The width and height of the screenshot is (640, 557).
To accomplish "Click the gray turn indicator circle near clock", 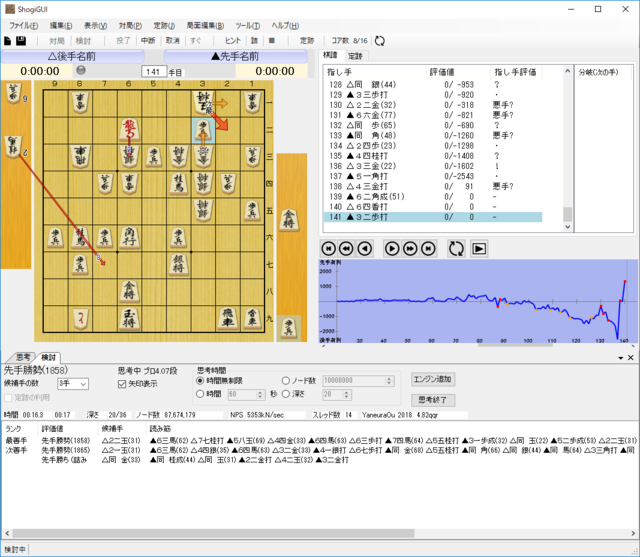I will [x=81, y=70].
